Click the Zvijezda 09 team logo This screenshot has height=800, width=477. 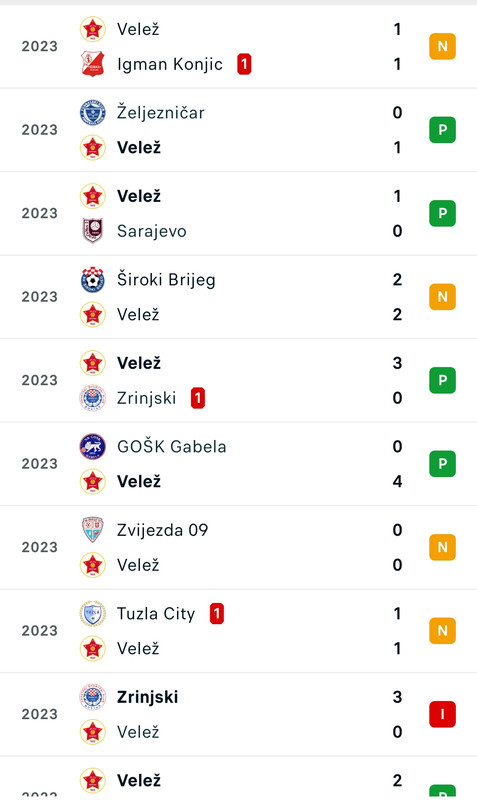pyautogui.click(x=93, y=530)
